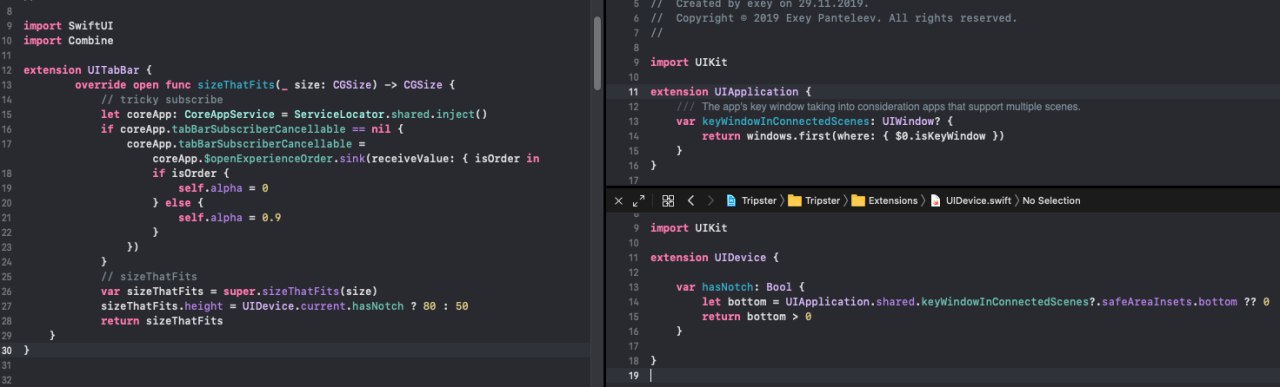
Task: Open the No Selection symbol menu
Action: coord(1051,200)
